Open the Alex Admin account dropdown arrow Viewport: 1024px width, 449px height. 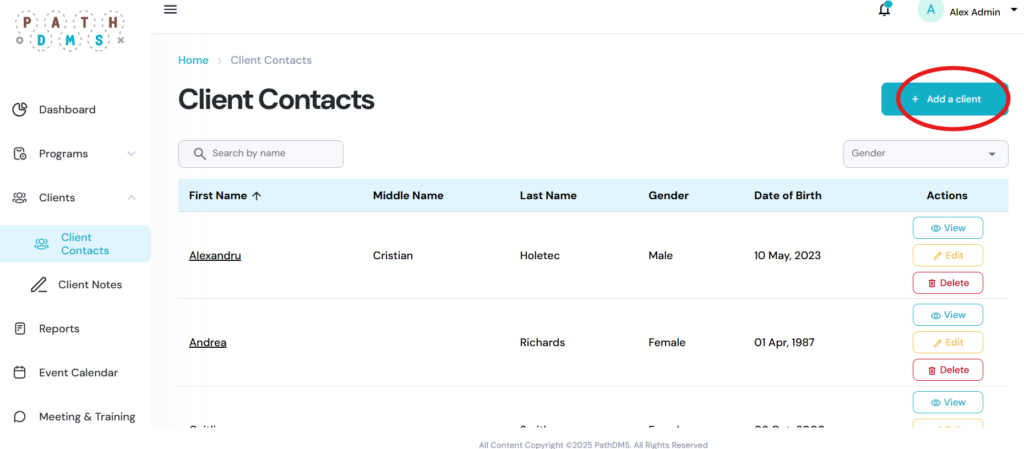click(x=1013, y=9)
